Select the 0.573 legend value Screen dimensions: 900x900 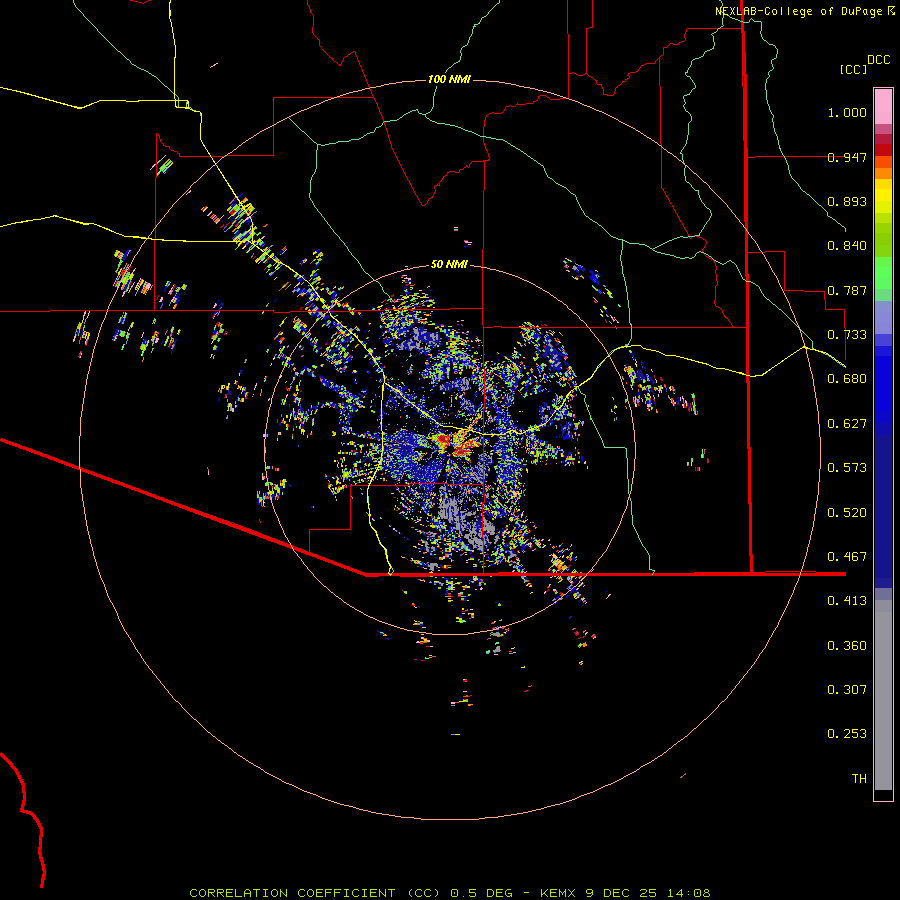click(x=847, y=468)
